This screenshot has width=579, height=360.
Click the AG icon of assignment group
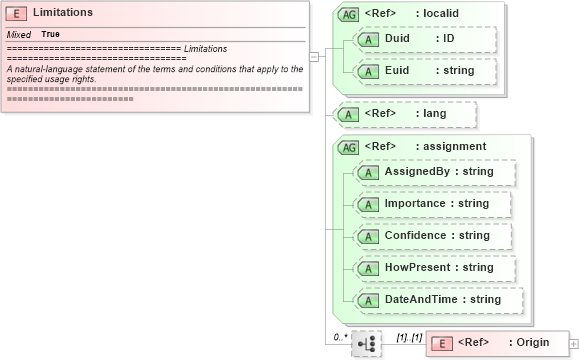(x=348, y=148)
